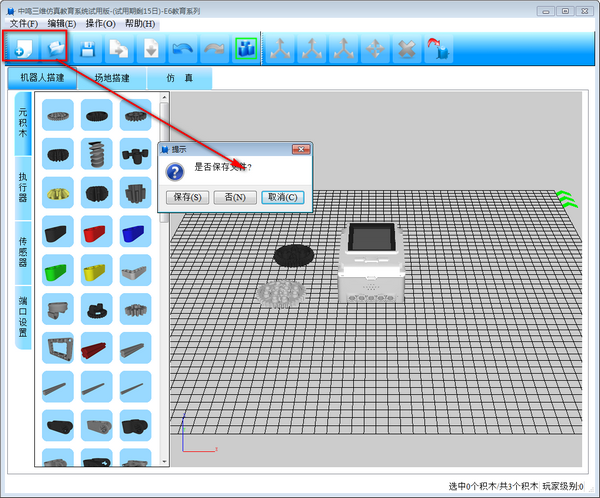The width and height of the screenshot is (600, 498).
Task: Switch to the 场地搭建 tab
Action: [112, 78]
